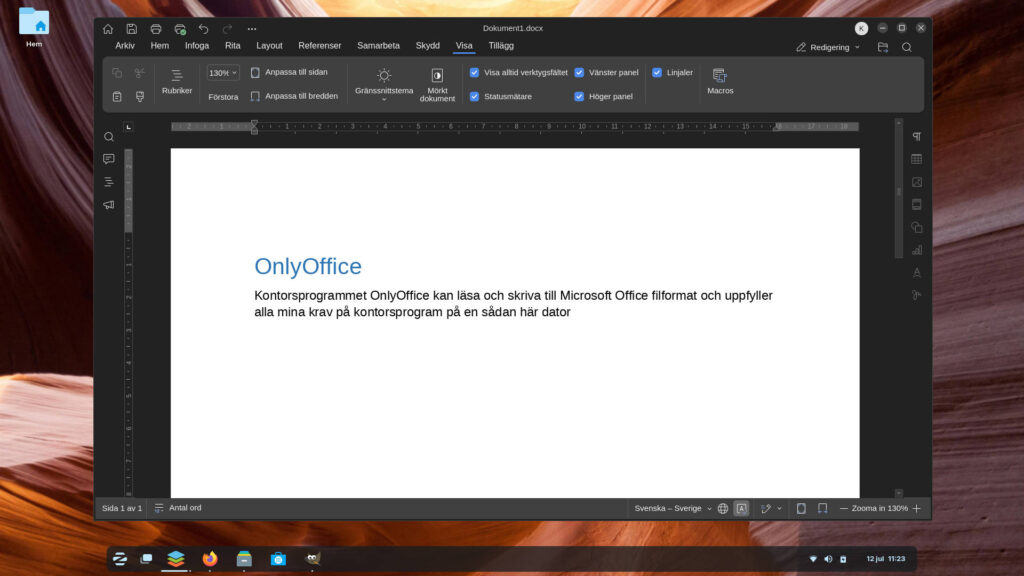This screenshot has width=1024, height=576.
Task: Toggle Mörkt dokument dark mode
Action: 437,76
